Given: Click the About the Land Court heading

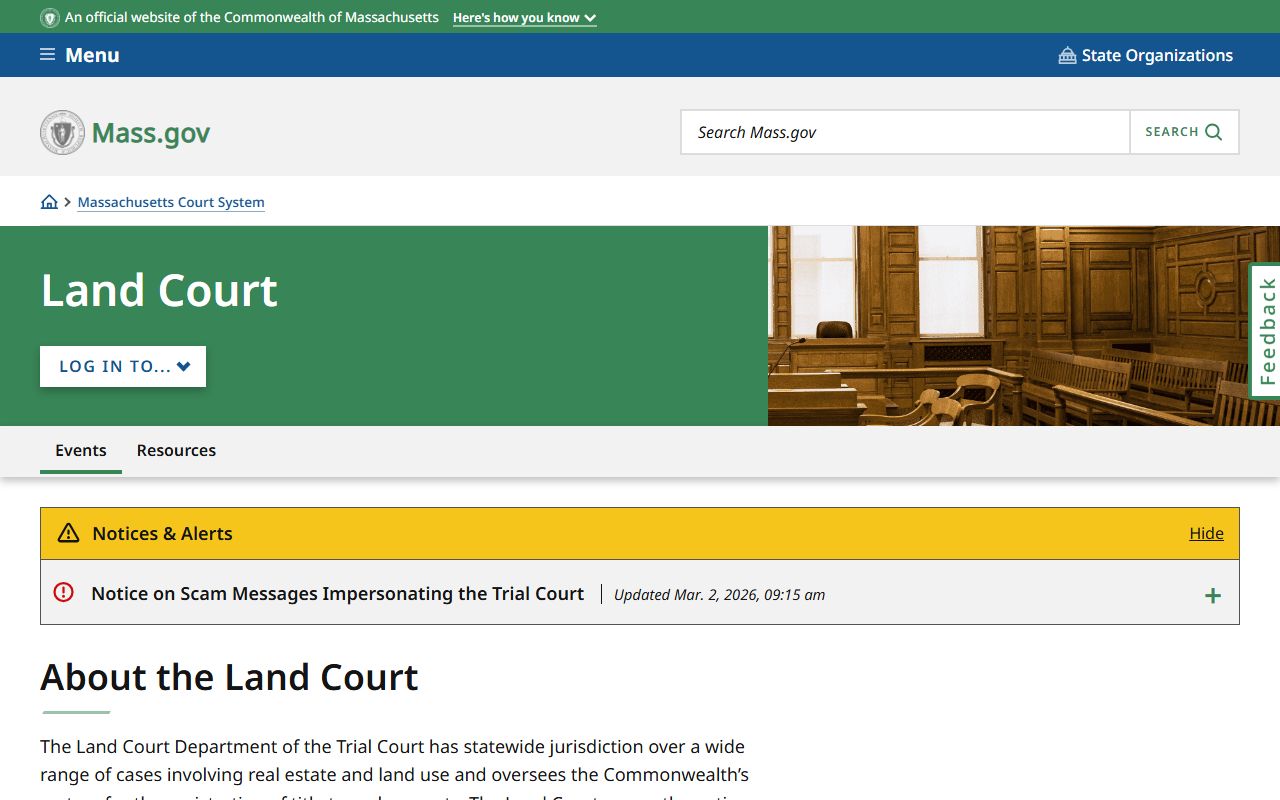Looking at the screenshot, I should coord(229,677).
